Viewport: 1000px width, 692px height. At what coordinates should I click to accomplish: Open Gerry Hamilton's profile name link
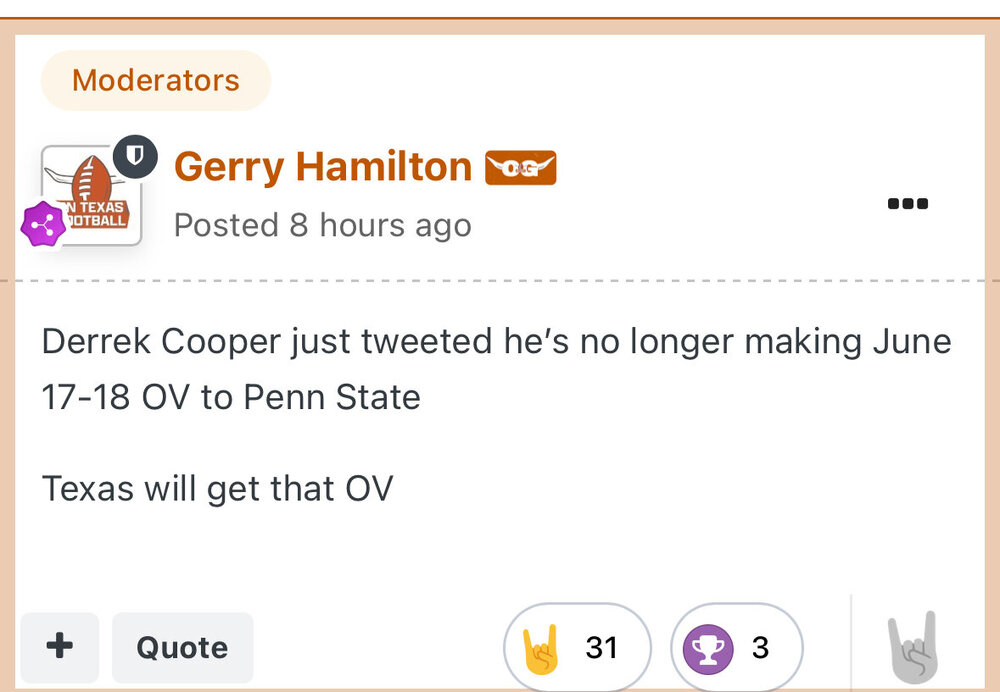[x=323, y=167]
